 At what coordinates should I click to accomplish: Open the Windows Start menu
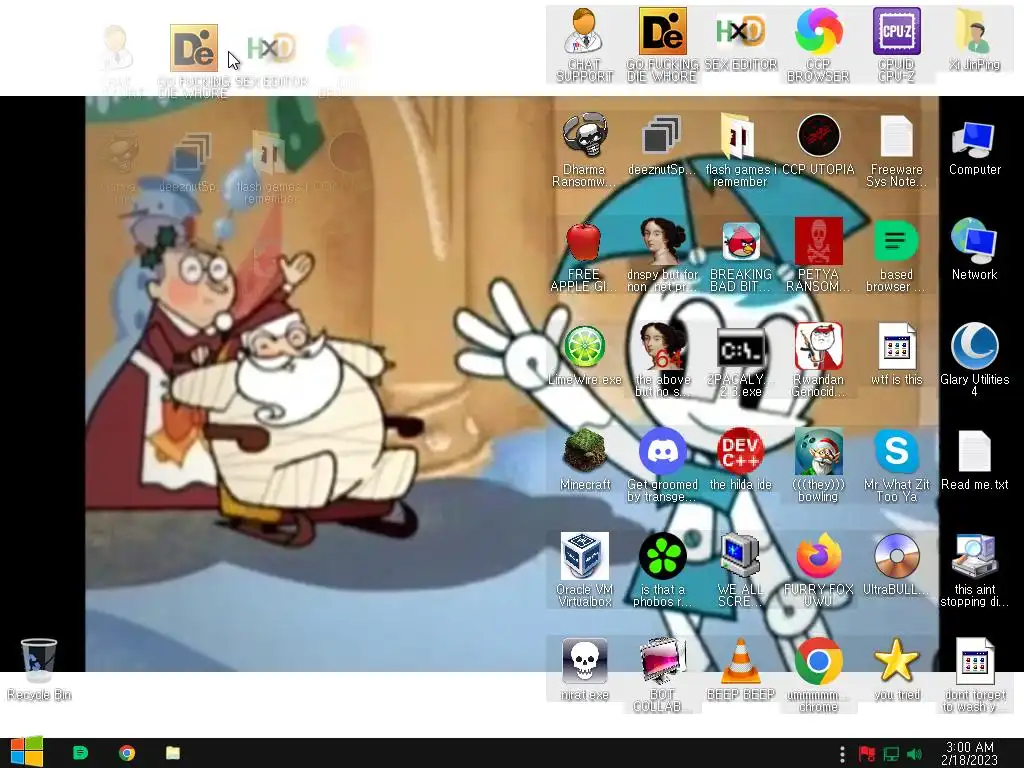pyautogui.click(x=26, y=752)
